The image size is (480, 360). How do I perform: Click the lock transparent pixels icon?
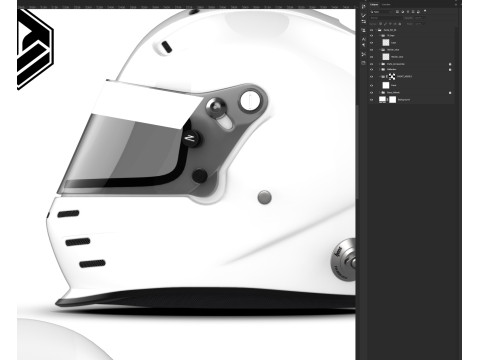(x=381, y=24)
